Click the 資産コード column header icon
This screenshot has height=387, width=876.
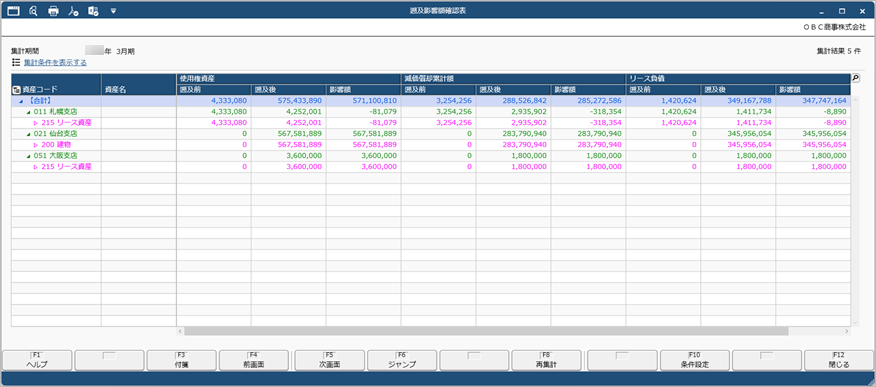click(16, 89)
